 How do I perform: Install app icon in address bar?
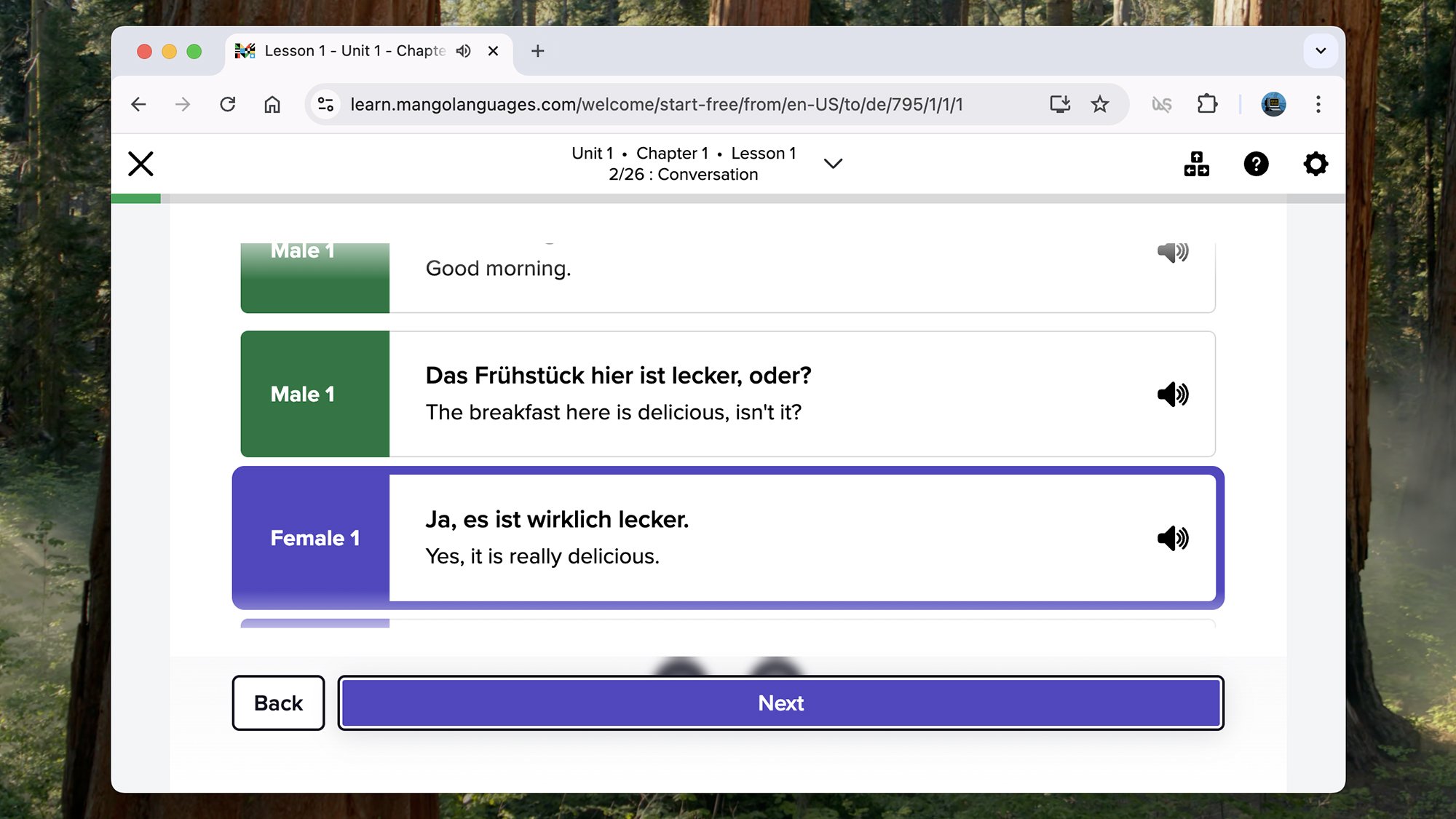pyautogui.click(x=1060, y=104)
